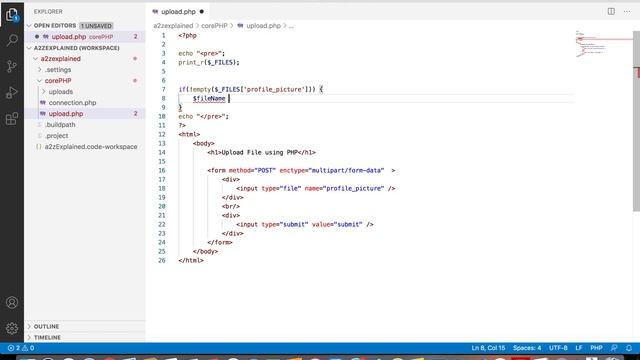Viewport: 640px width, 360px height.
Task: Click the profile_picture input on line 18
Action: click(x=316, y=189)
